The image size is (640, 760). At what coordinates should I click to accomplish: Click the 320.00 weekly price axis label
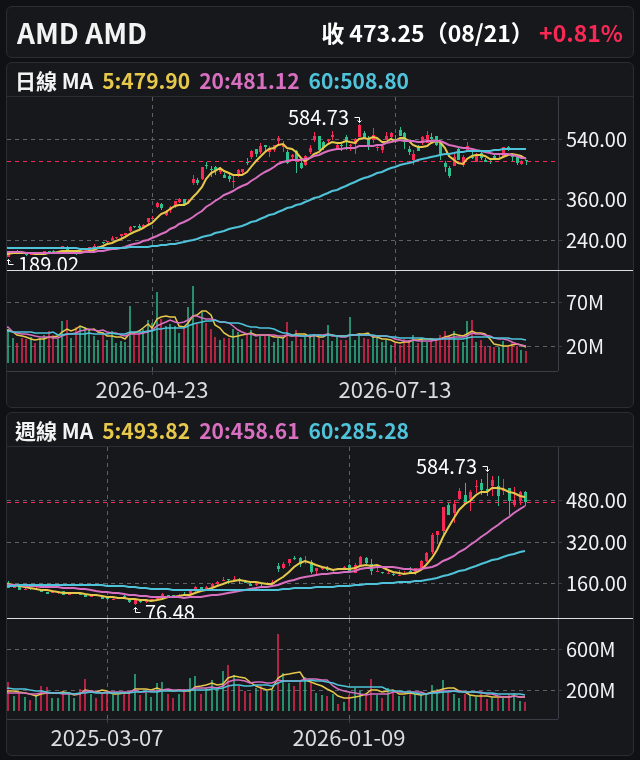596,543
